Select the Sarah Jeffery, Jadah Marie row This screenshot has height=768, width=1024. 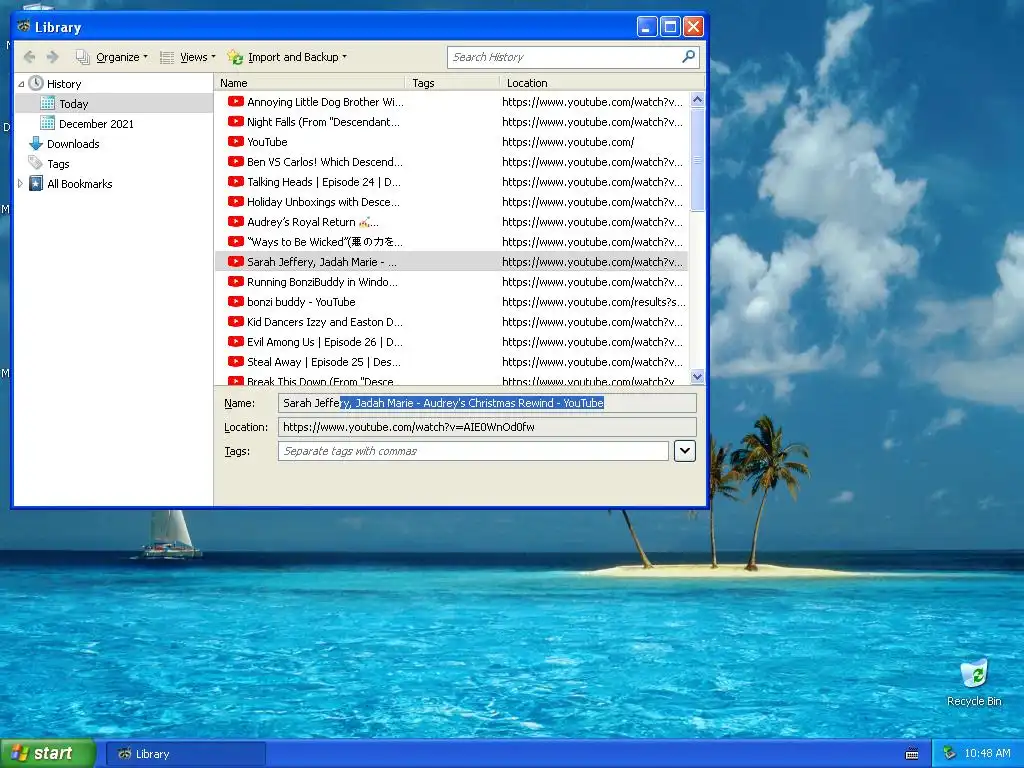[x=451, y=262]
